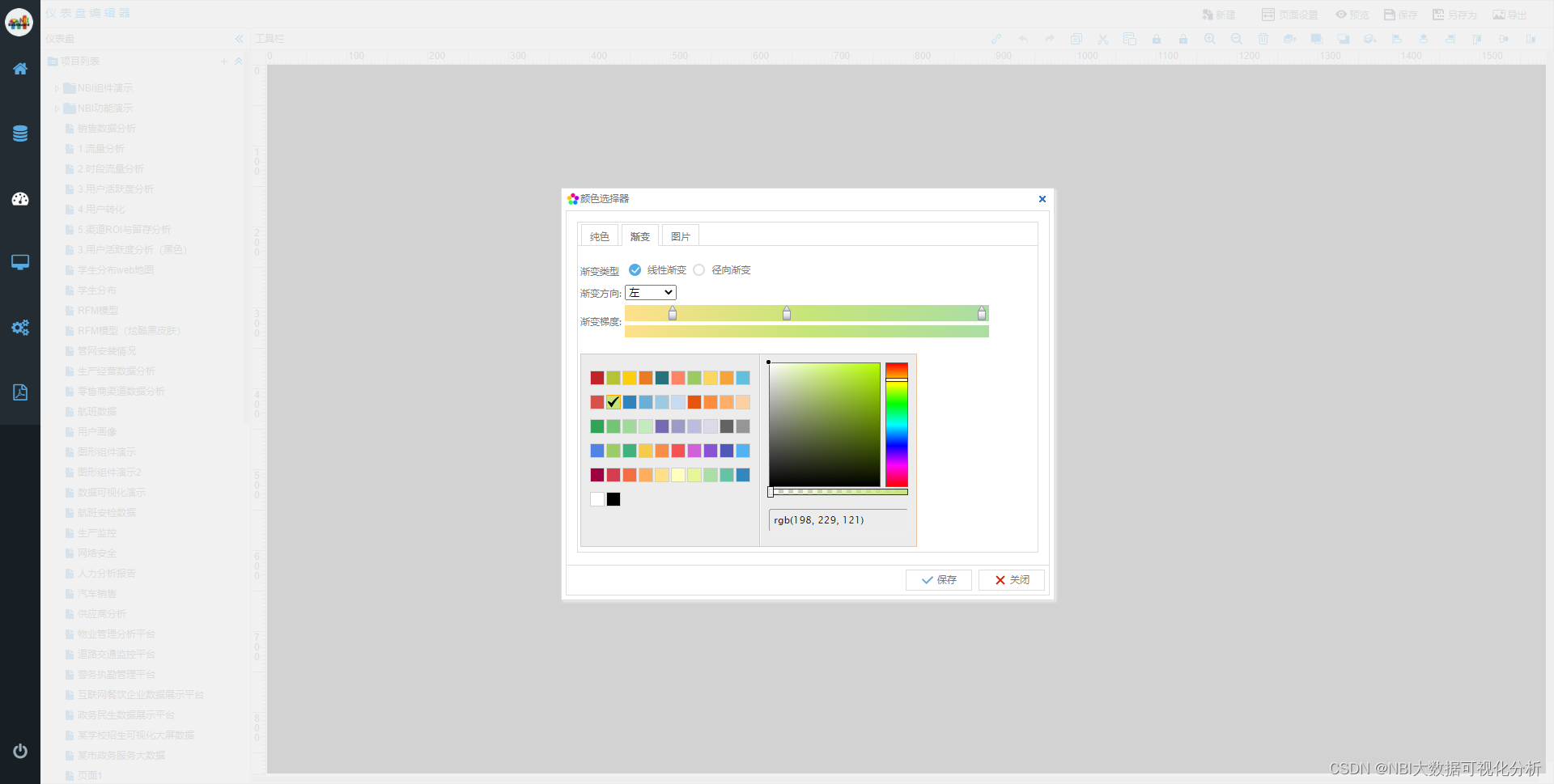Expand the NBI功能演示 folder
The width and height of the screenshot is (1554, 784).
57,108
